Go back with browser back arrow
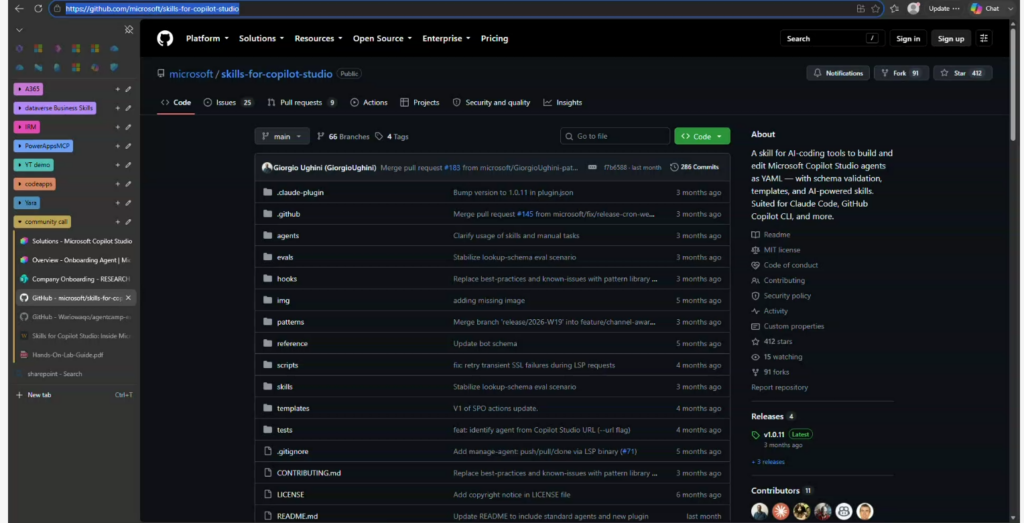Viewport: 1024px width, 523px height. pyautogui.click(x=19, y=8)
